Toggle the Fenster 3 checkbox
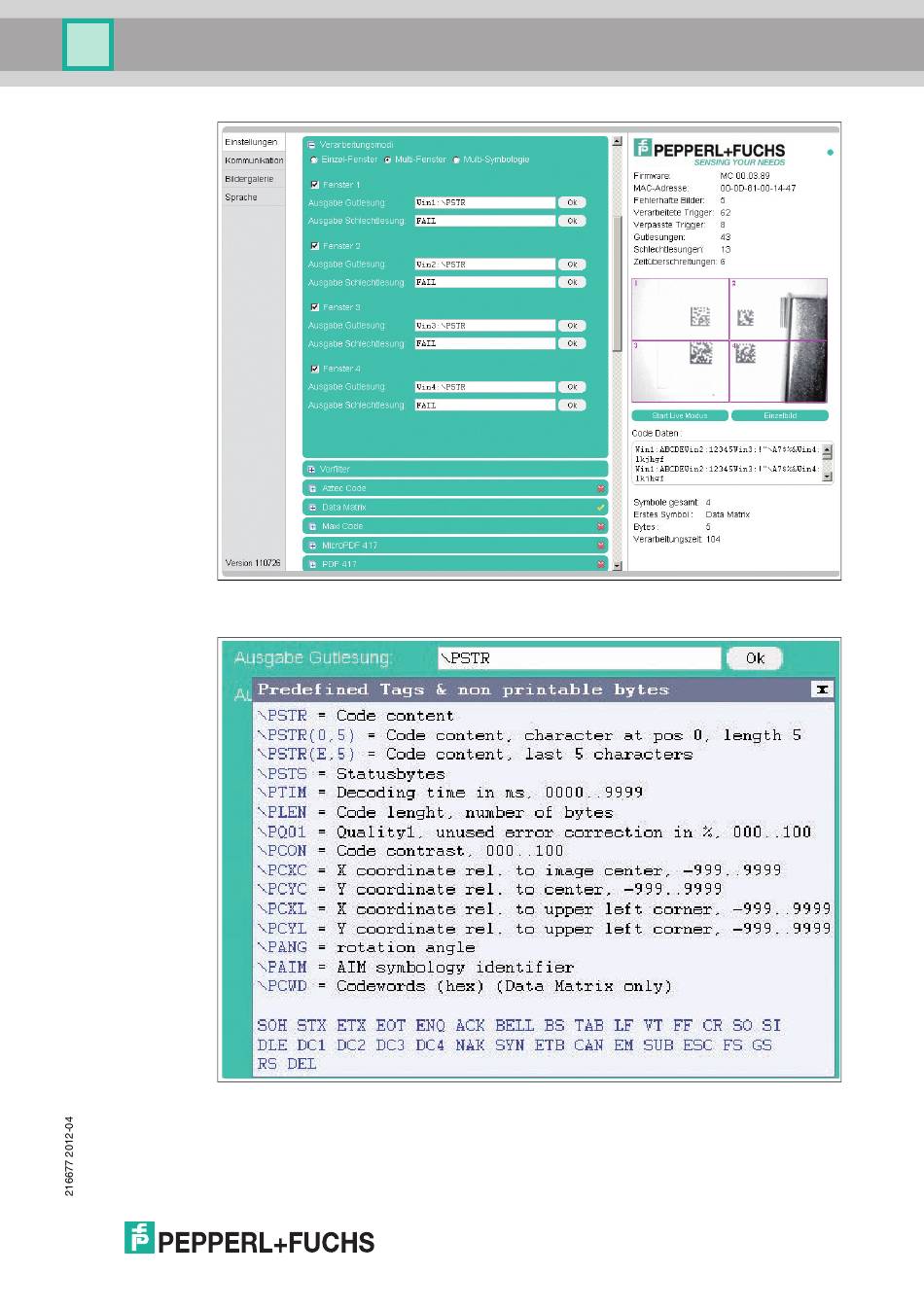This screenshot has width=924, height=1309. click(x=314, y=307)
